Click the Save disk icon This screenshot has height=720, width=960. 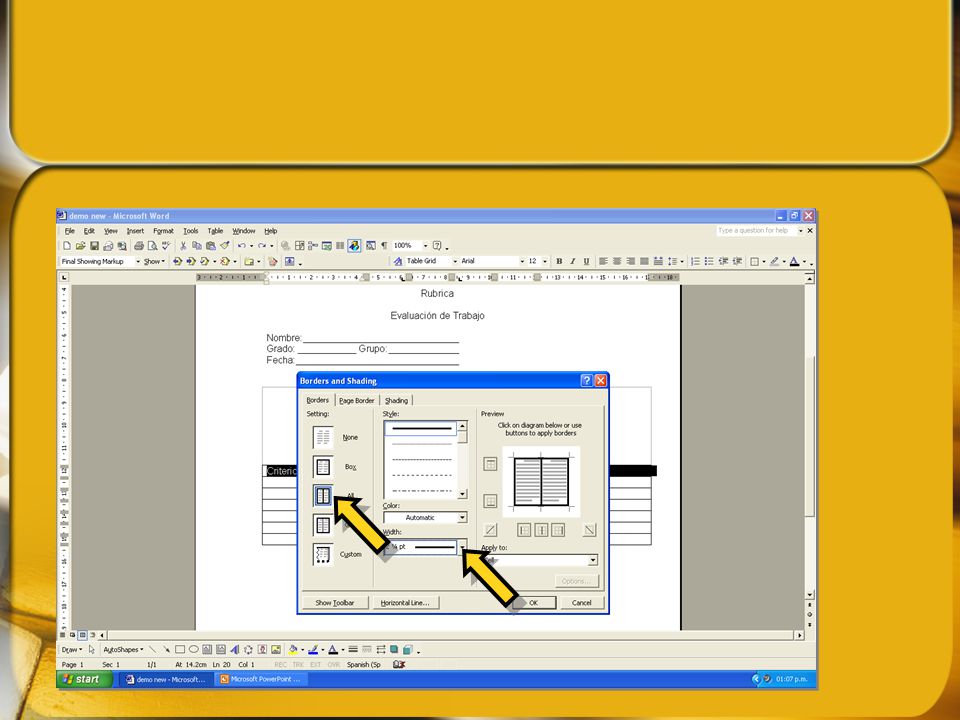94,246
